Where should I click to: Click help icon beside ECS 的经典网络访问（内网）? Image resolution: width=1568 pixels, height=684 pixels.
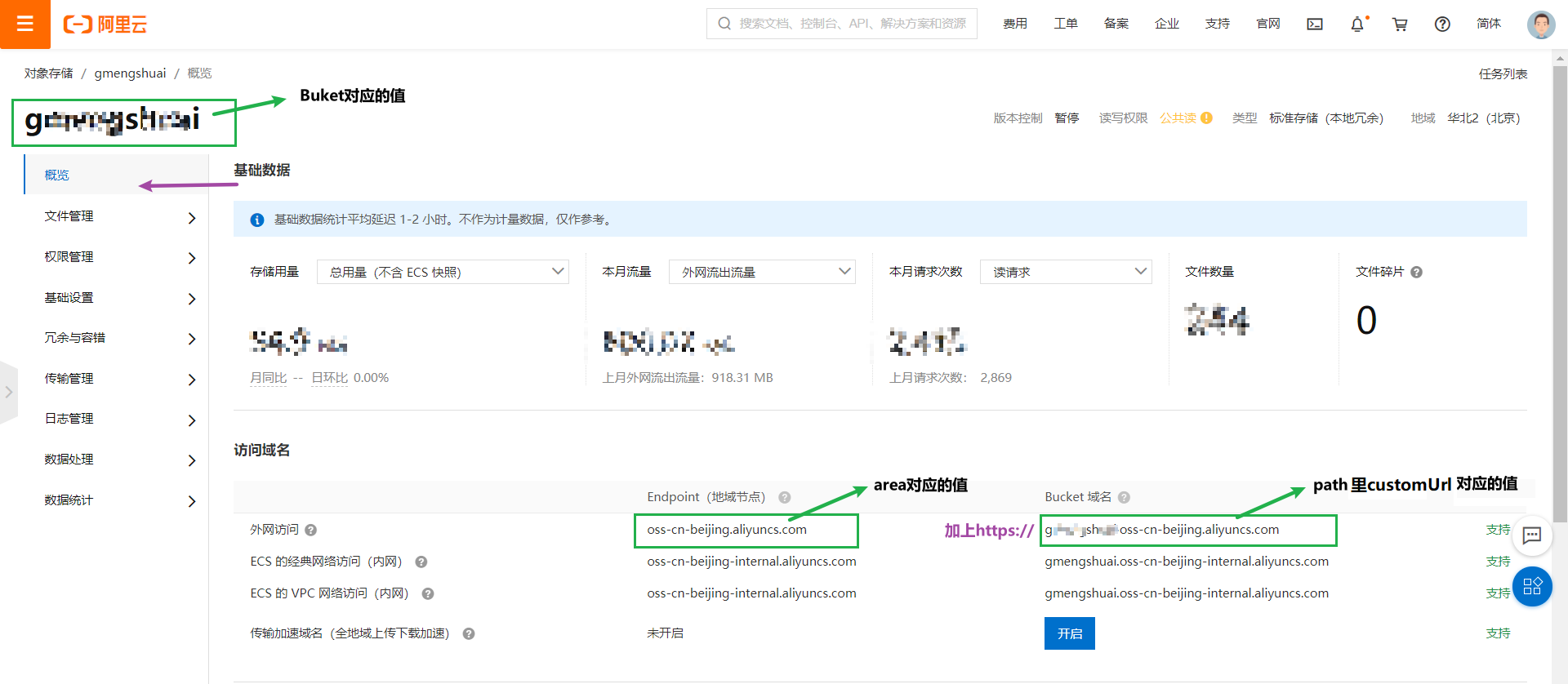[421, 562]
